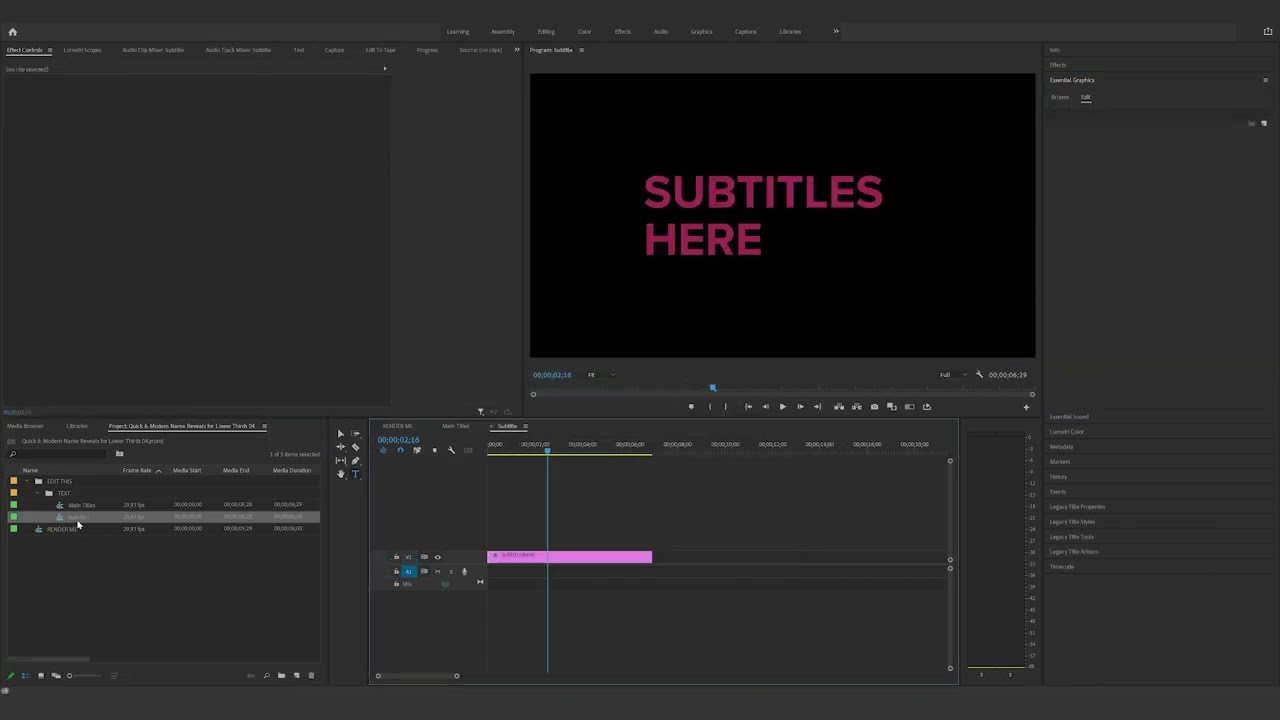Click Mark In button
1280x720 pixels.
[709, 407]
